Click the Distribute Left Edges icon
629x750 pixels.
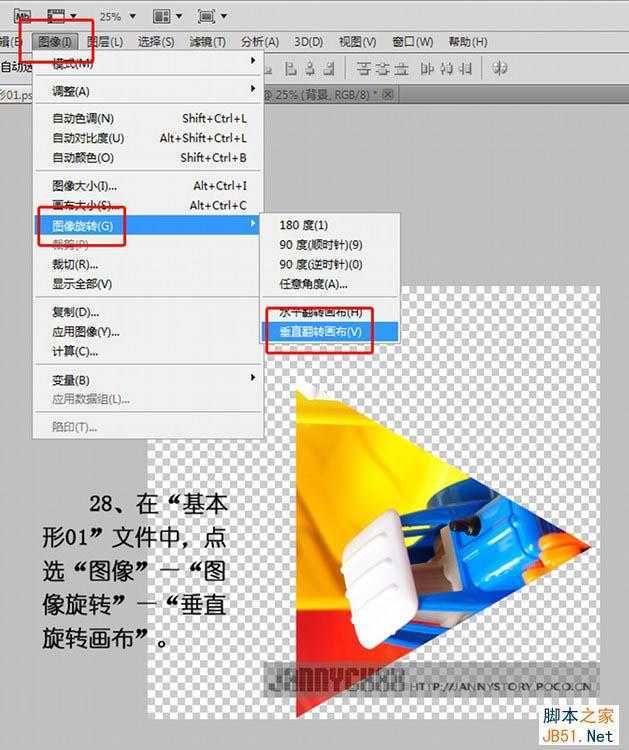[x=427, y=69]
